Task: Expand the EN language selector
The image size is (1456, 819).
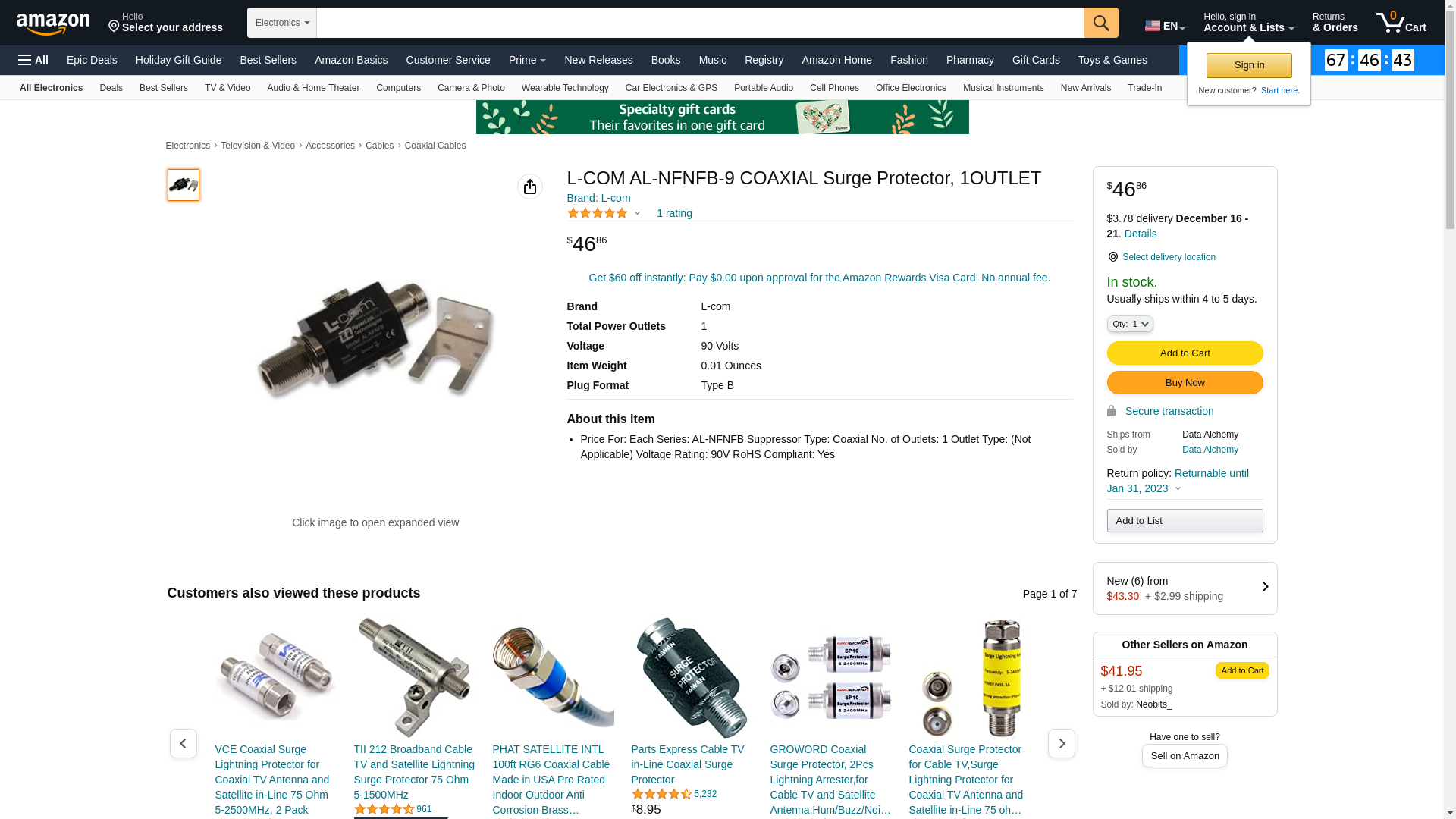Action: point(1165,26)
